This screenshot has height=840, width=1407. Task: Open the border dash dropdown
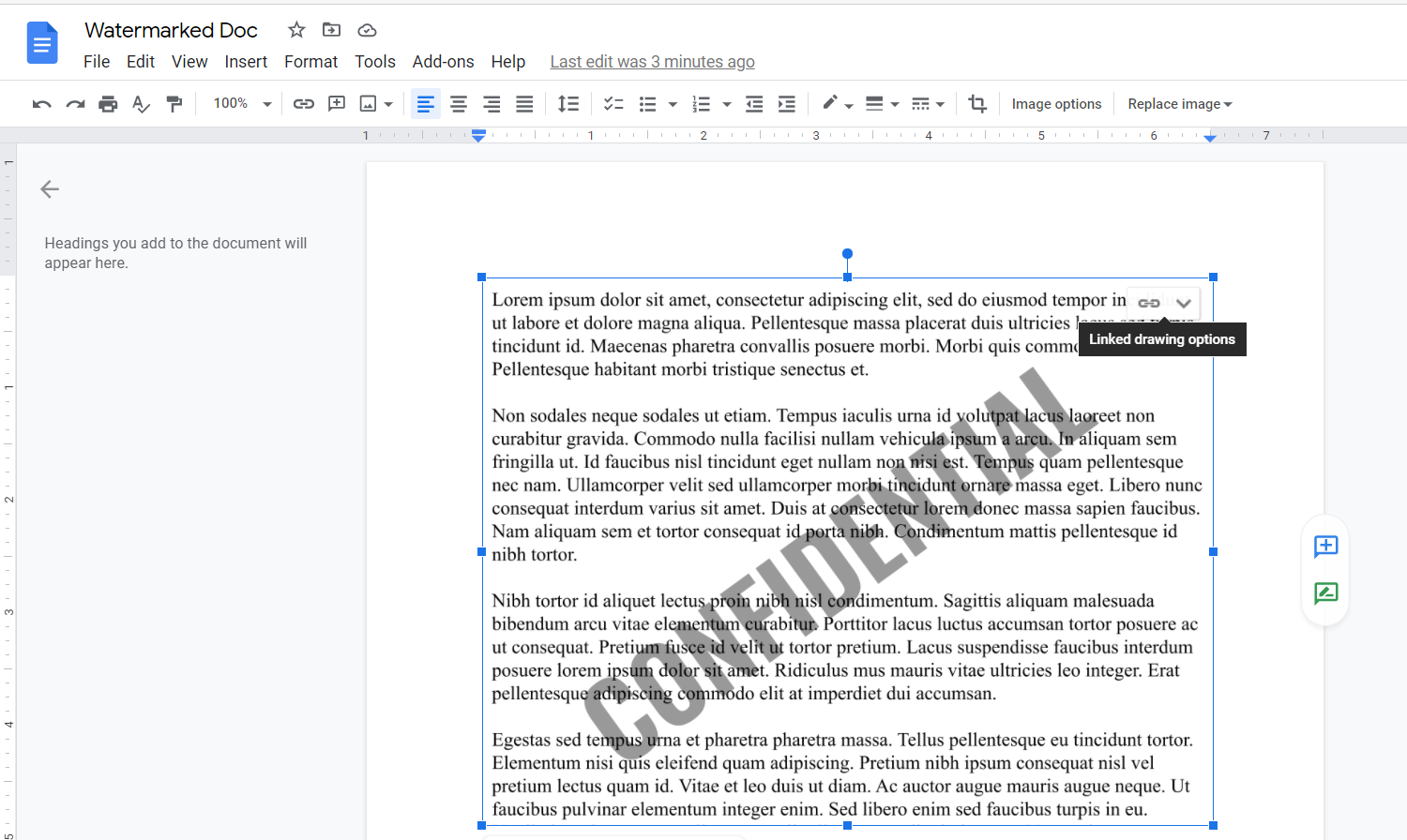click(928, 104)
